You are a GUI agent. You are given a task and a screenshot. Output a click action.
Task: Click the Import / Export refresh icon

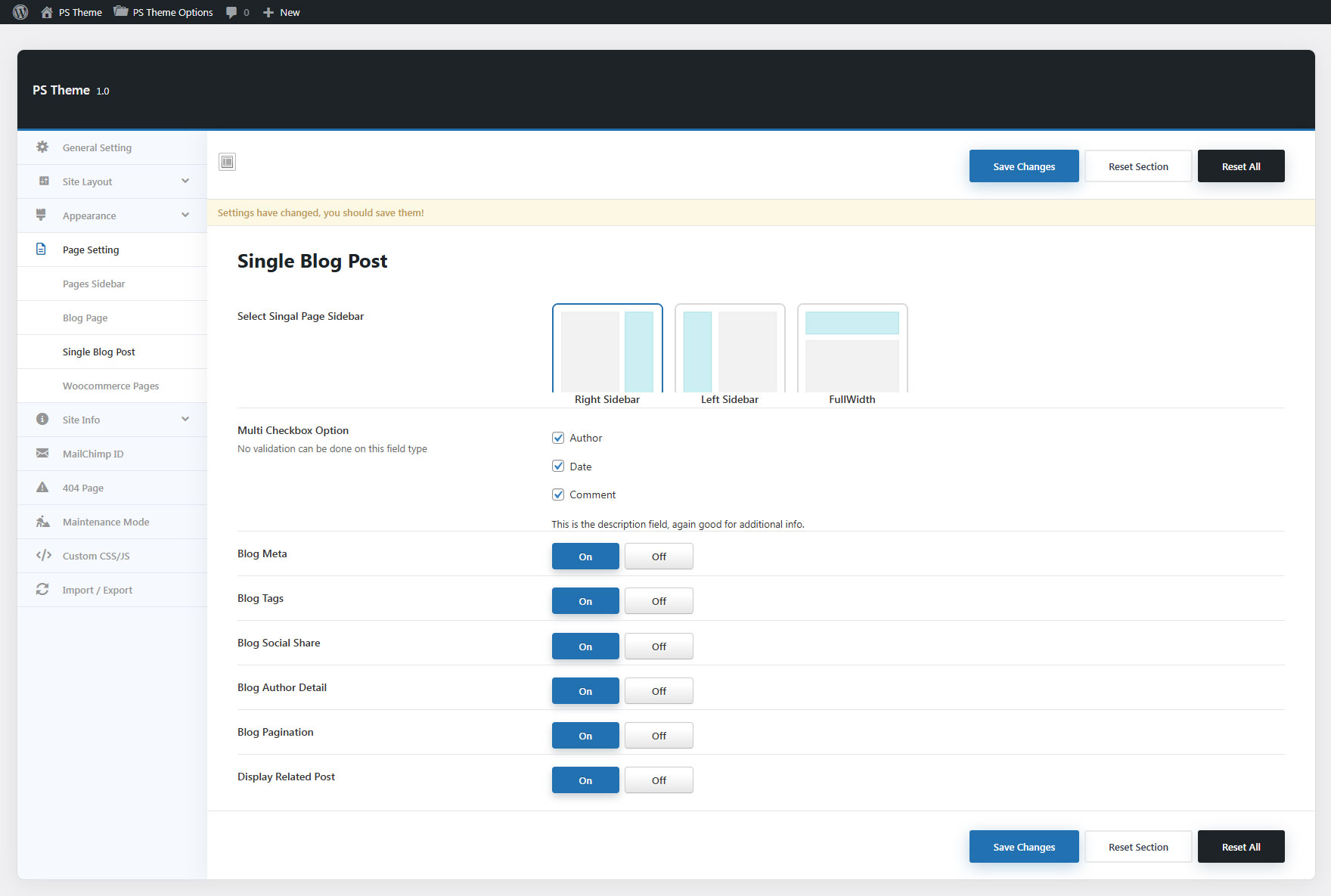point(42,590)
